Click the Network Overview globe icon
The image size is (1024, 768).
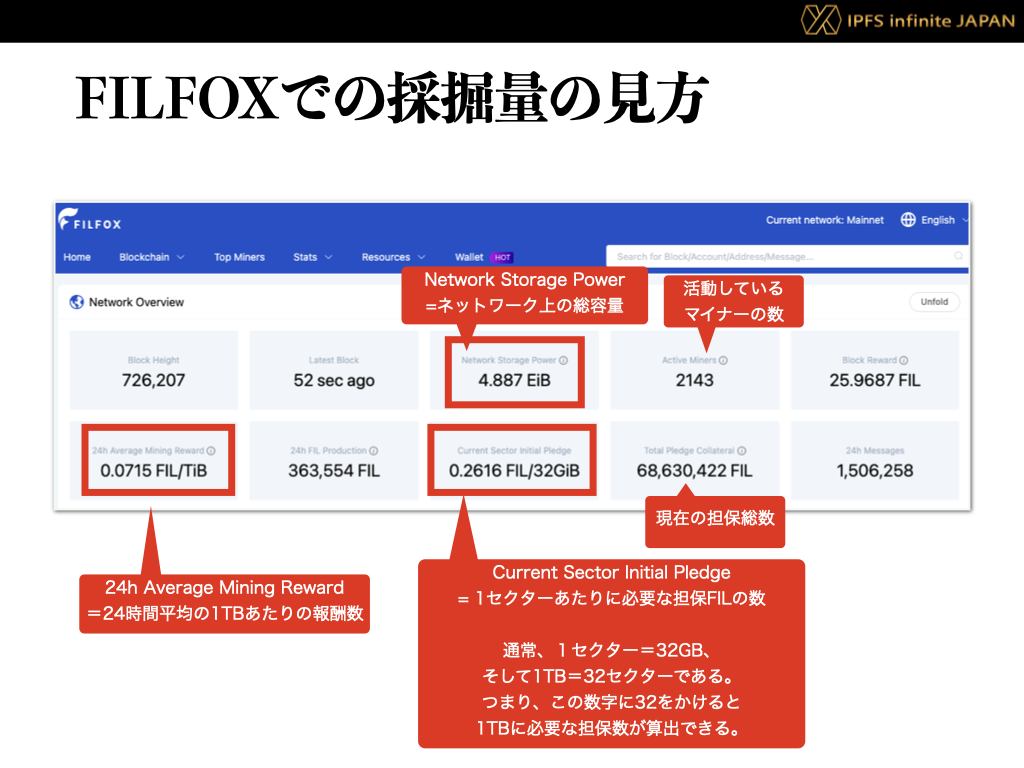coord(76,302)
